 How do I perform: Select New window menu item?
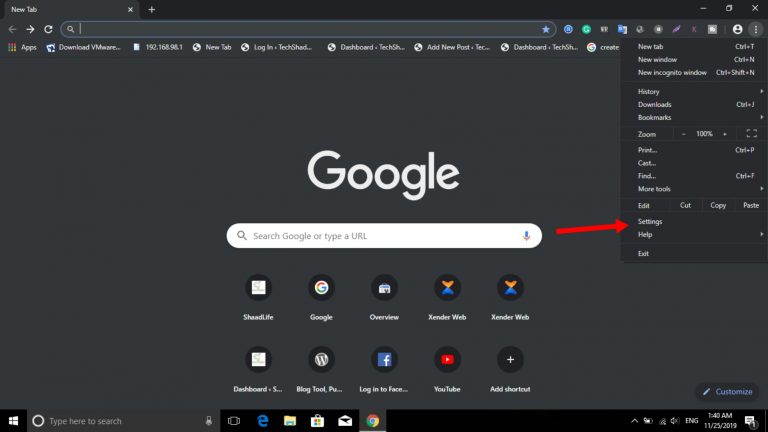tap(695, 59)
